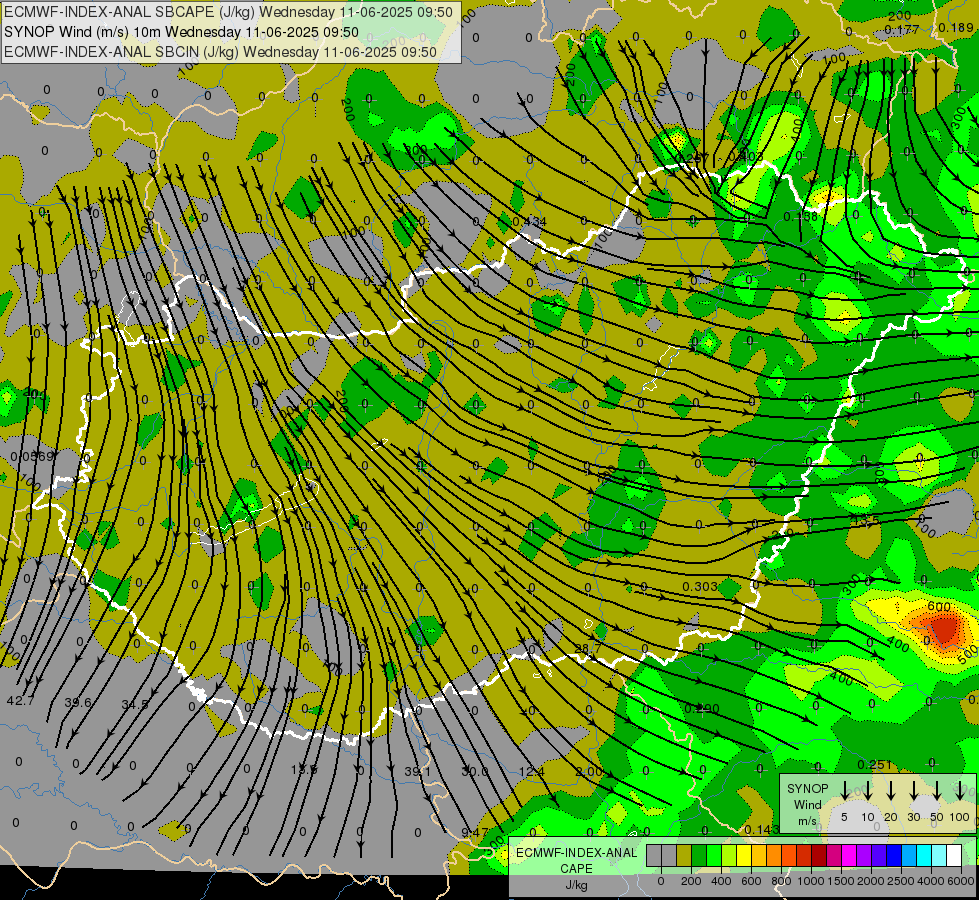Click the 100 m/s wind arrow in legend
Viewport: 979px width, 900px height.
pos(960,790)
